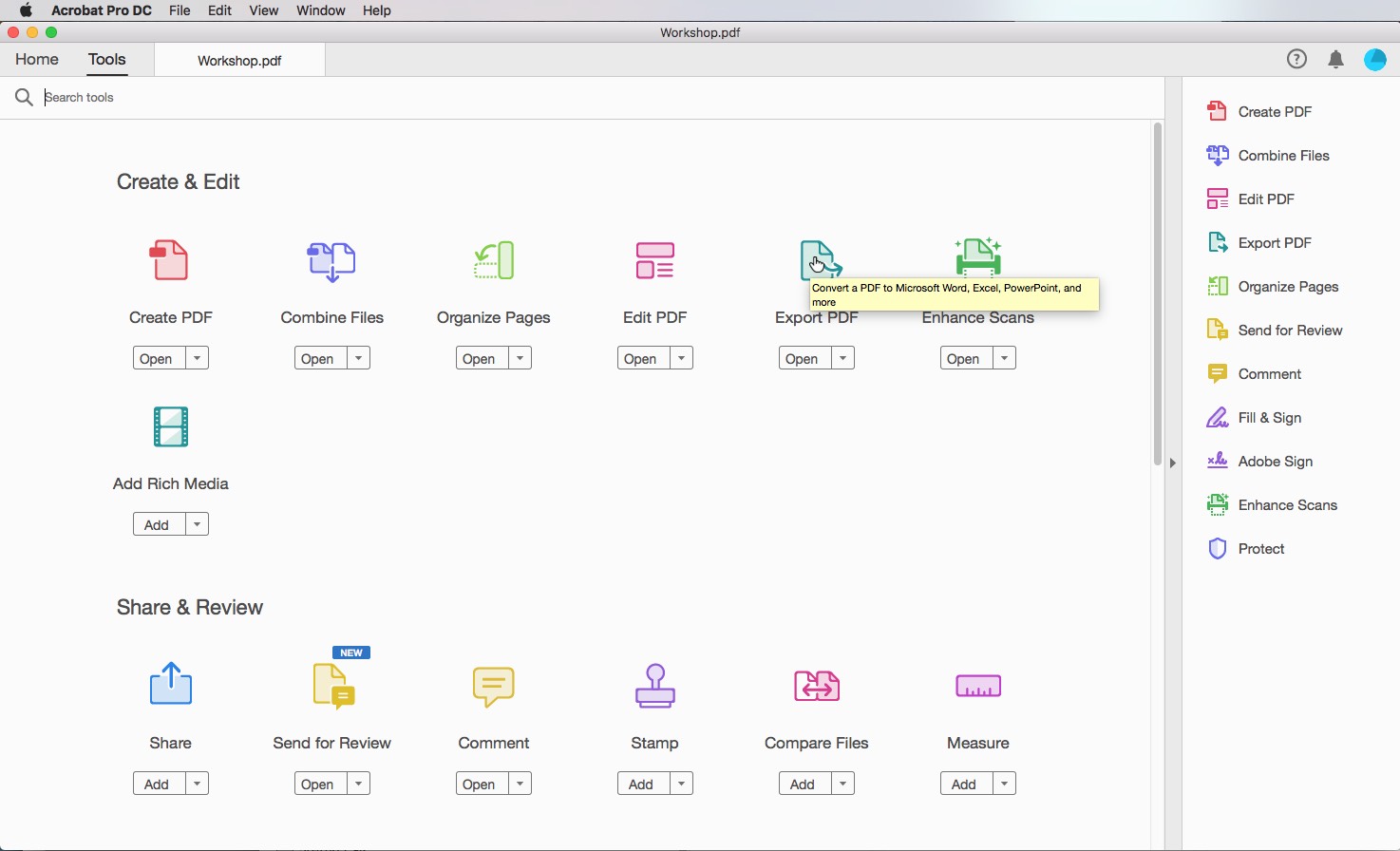The height and width of the screenshot is (851, 1400).
Task: Open the Organize Pages tool icon
Action: click(494, 260)
